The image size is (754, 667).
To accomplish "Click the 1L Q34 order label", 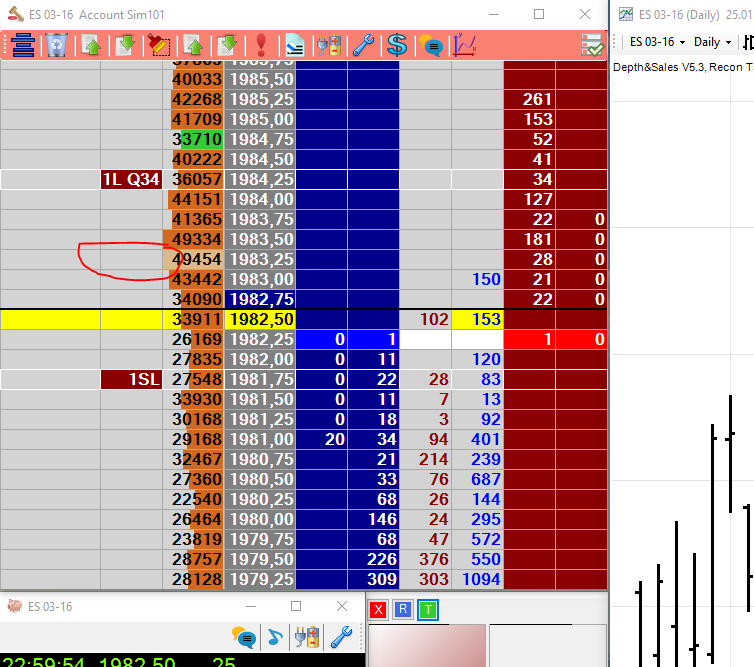I will 131,179.
